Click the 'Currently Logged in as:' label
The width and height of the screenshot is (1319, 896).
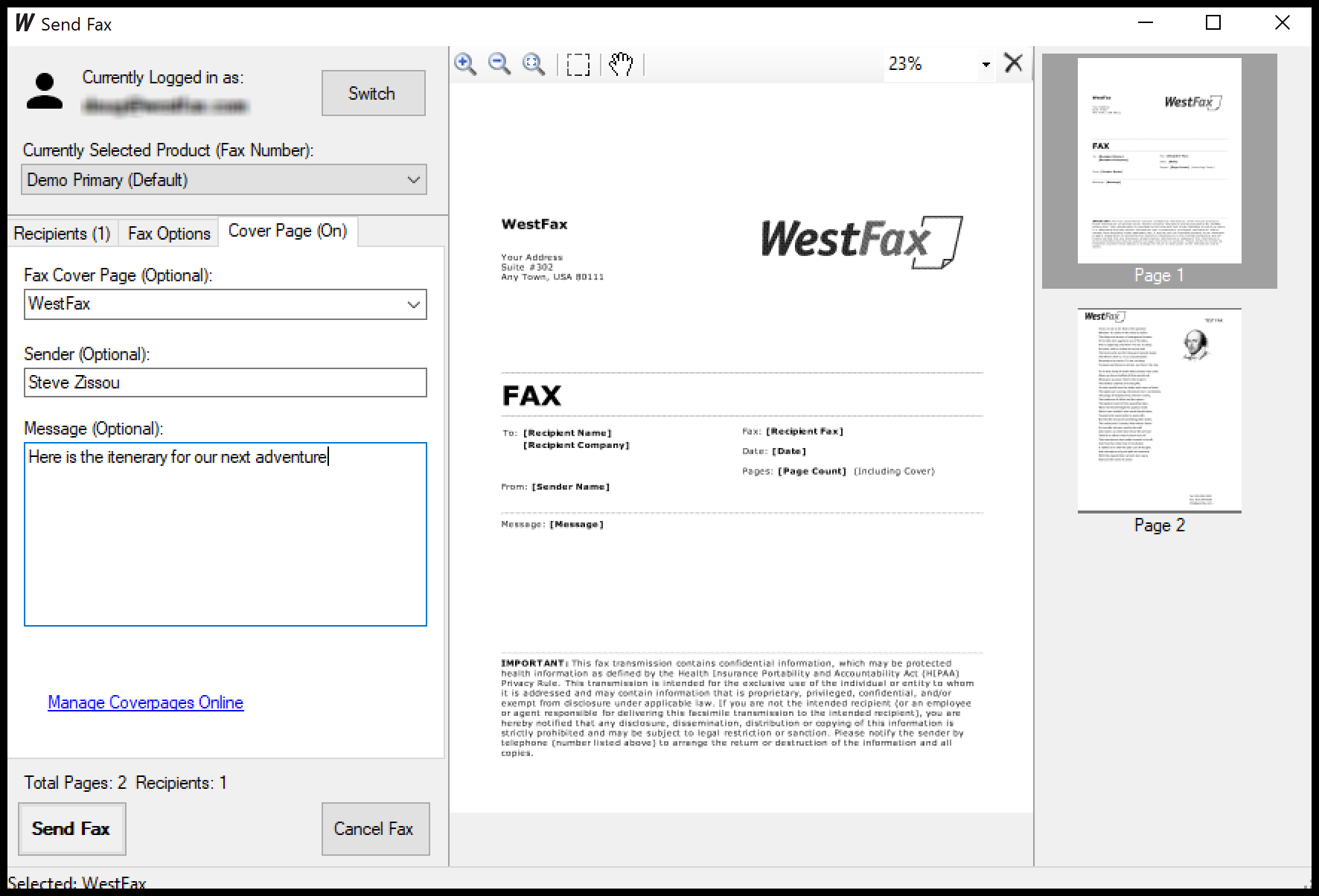point(163,77)
